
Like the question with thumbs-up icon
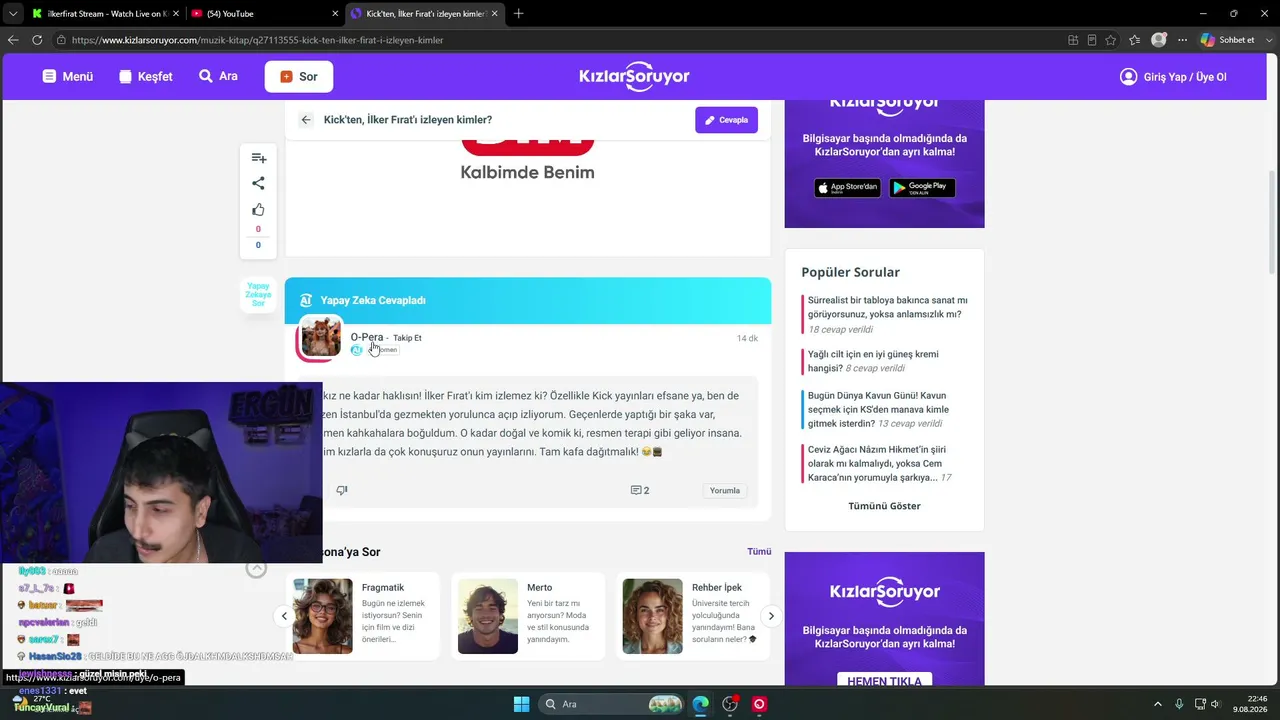point(258,210)
